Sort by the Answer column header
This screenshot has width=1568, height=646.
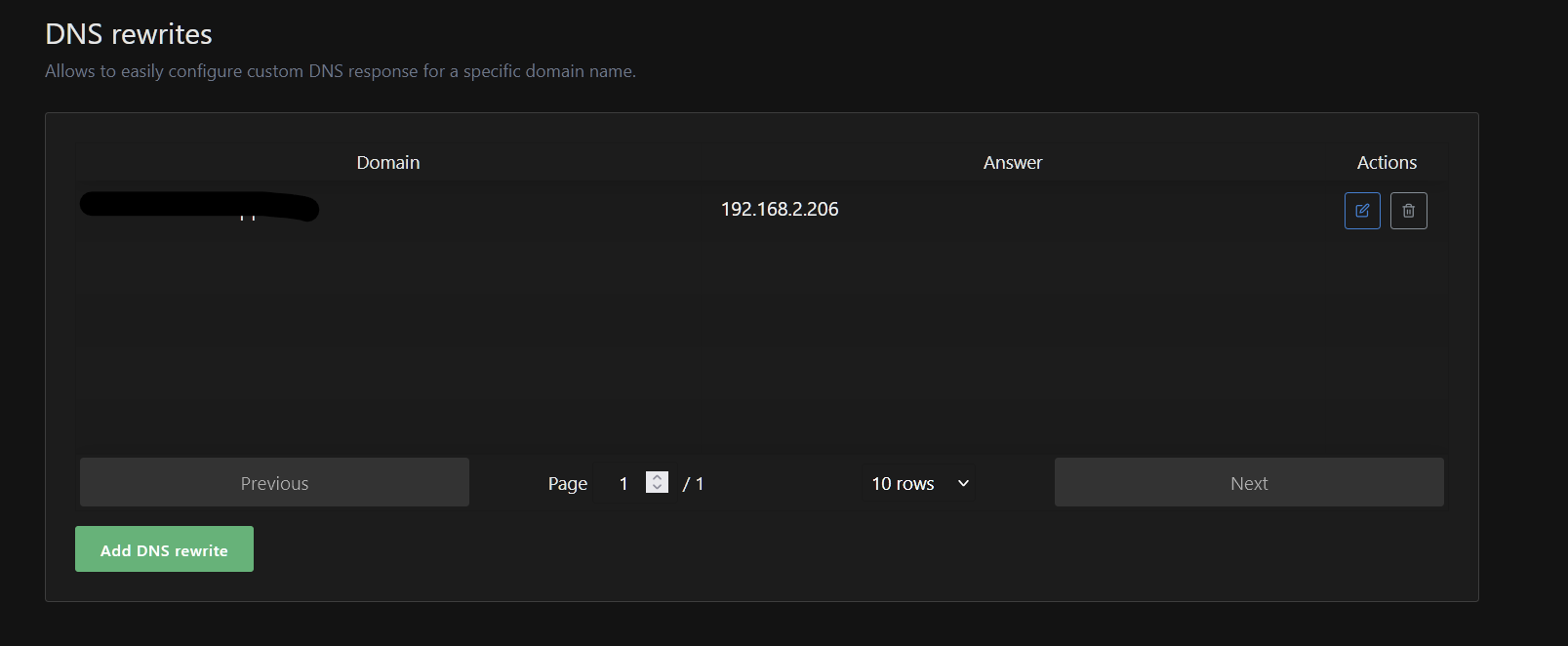(1012, 163)
